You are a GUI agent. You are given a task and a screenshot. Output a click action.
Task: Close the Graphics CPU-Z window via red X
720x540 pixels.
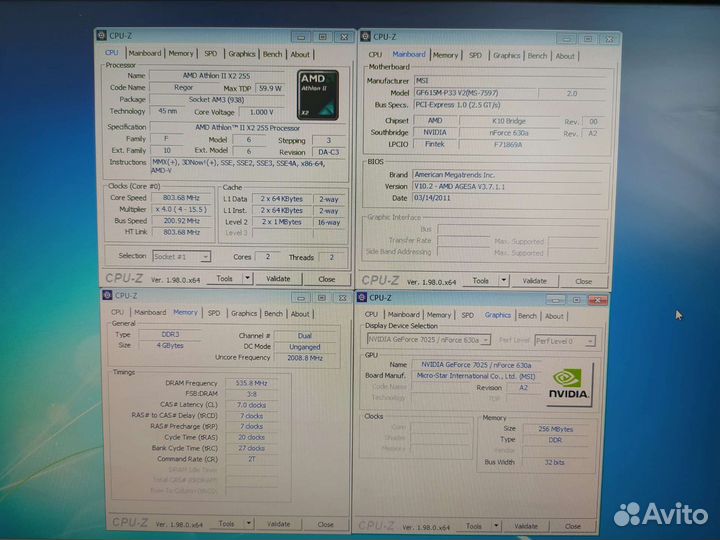pos(598,300)
